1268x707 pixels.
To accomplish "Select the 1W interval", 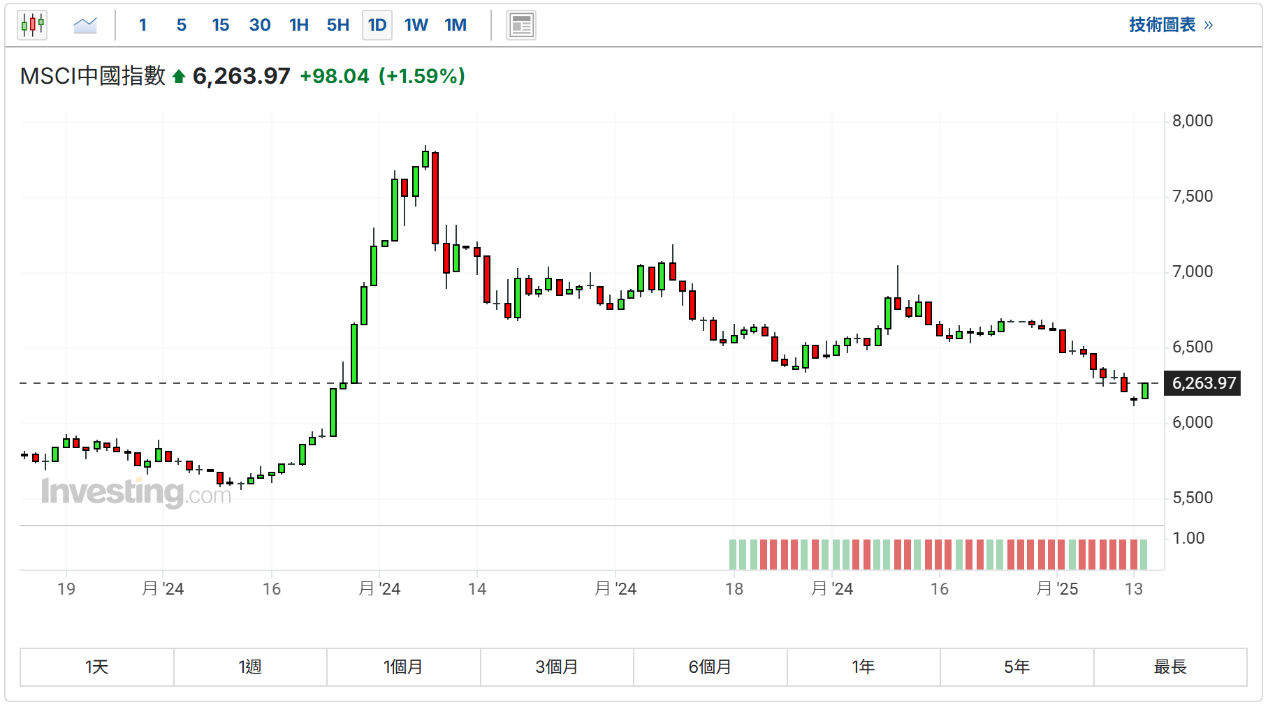I will (416, 25).
